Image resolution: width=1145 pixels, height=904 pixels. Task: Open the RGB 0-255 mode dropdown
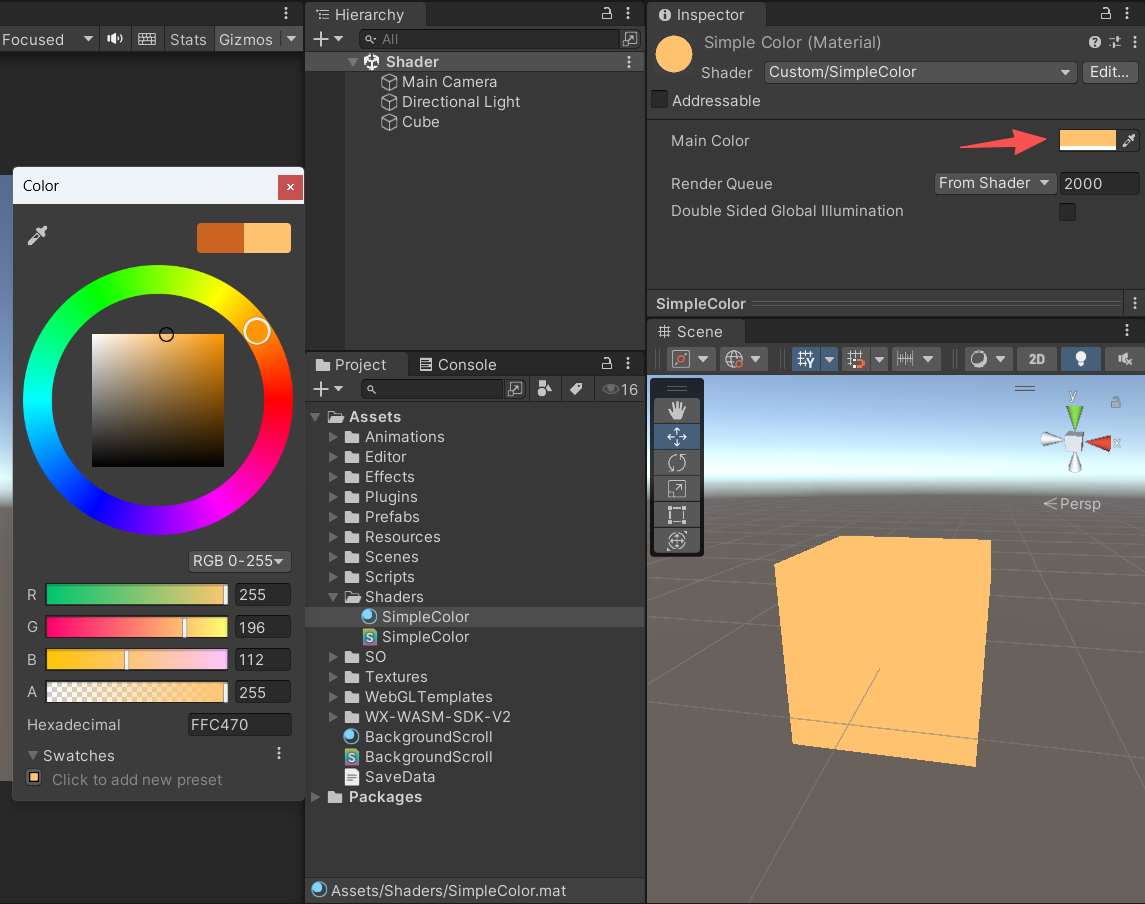click(x=239, y=561)
